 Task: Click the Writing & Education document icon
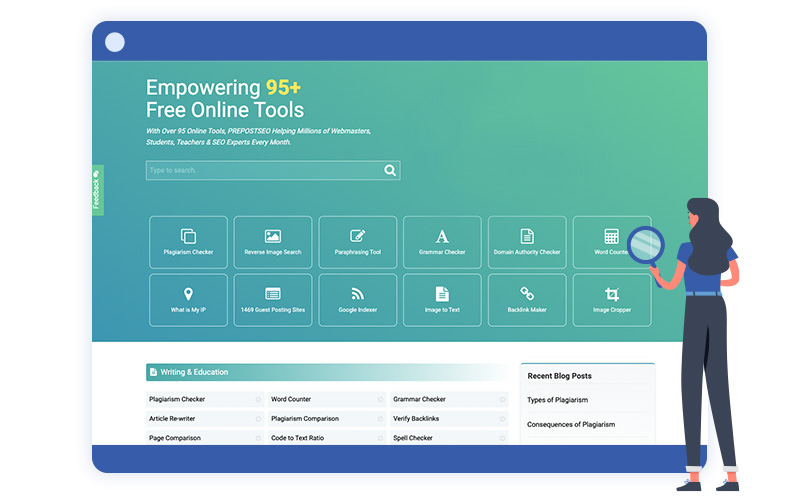coord(153,372)
